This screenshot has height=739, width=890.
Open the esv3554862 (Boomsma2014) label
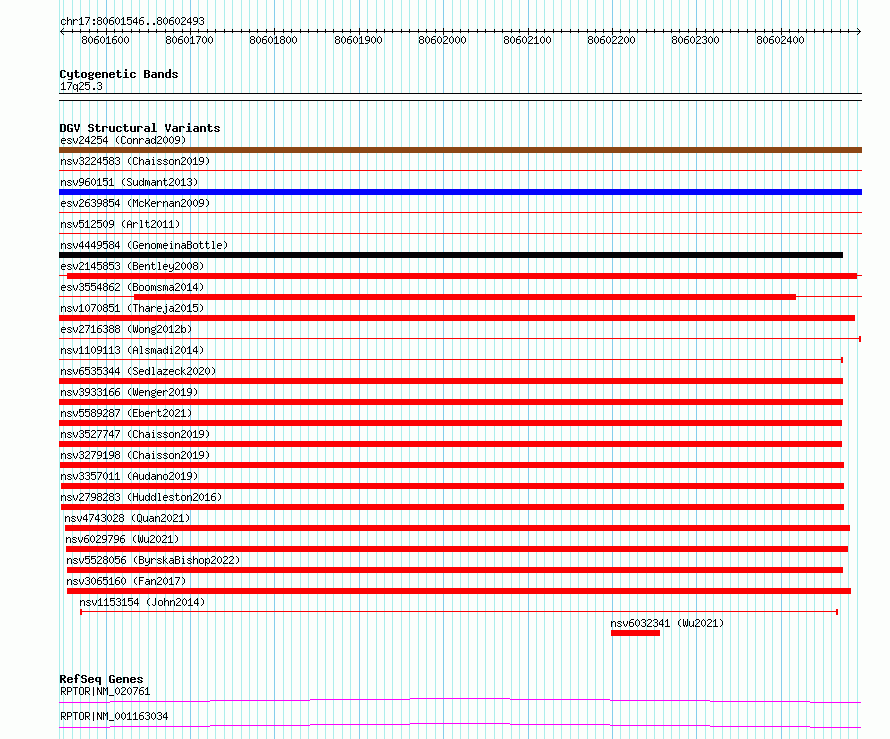tap(132, 287)
